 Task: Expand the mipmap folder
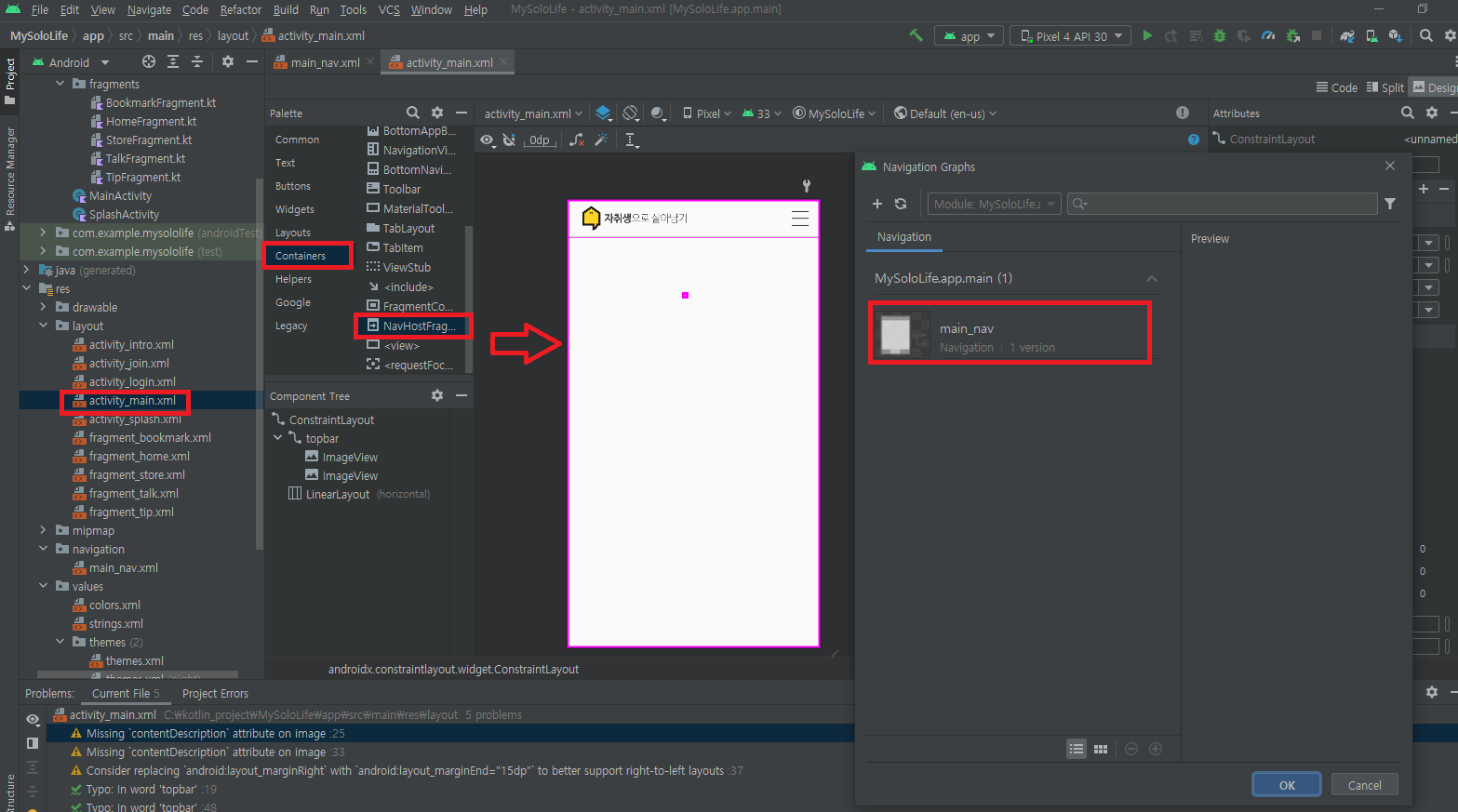tap(43, 530)
